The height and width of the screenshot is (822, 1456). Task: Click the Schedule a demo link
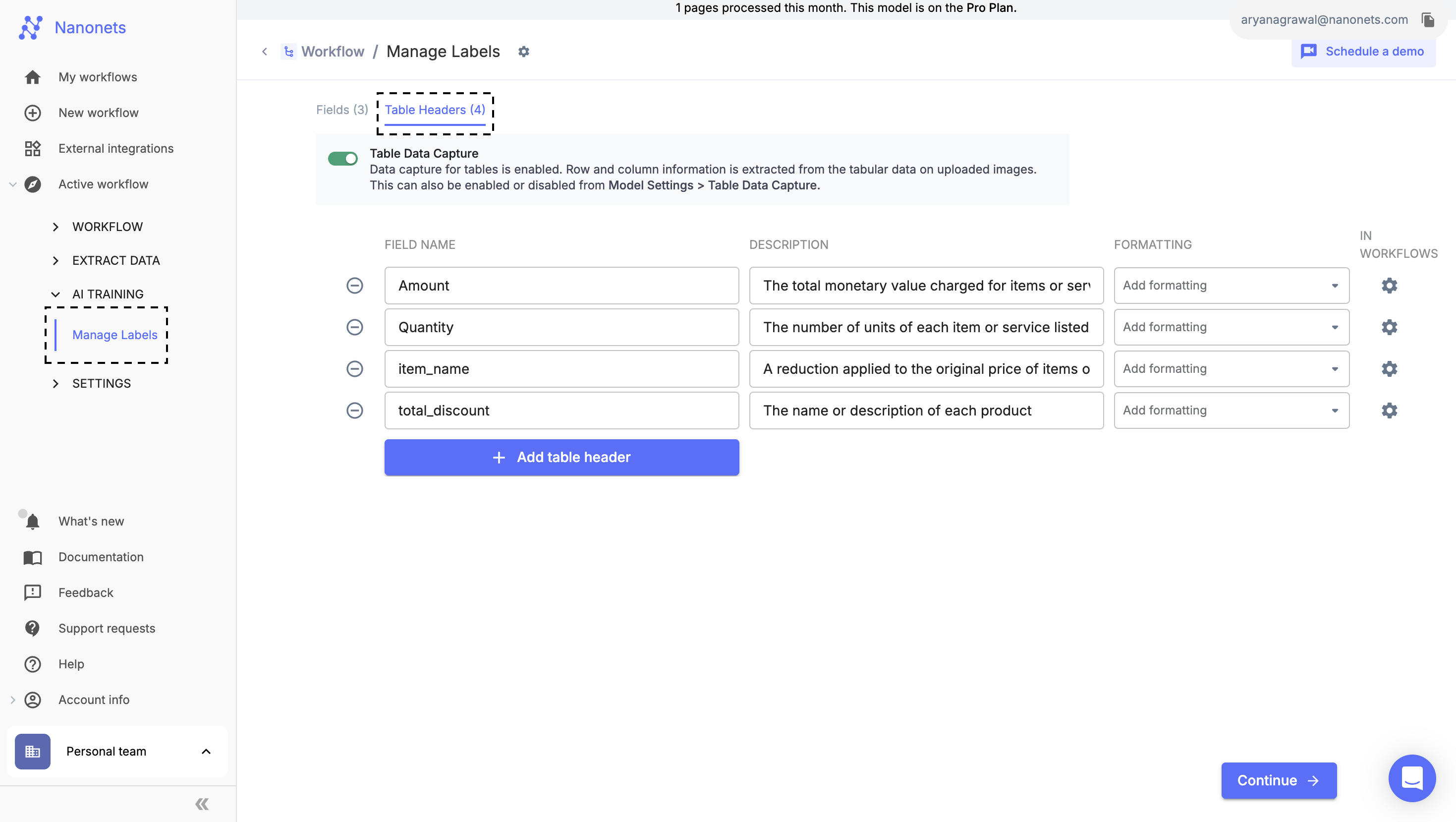coord(1363,51)
